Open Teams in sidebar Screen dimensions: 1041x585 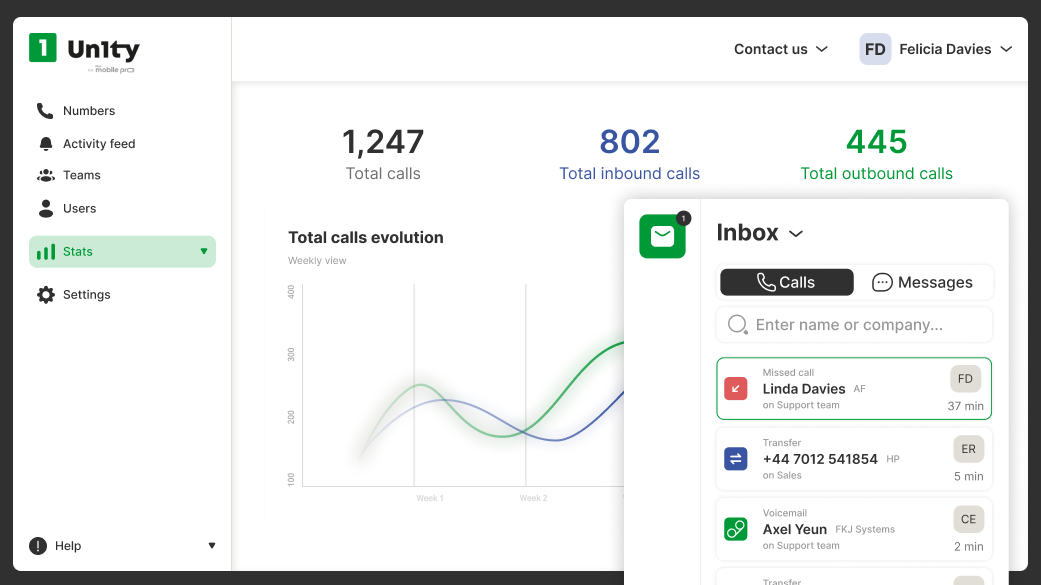[82, 175]
